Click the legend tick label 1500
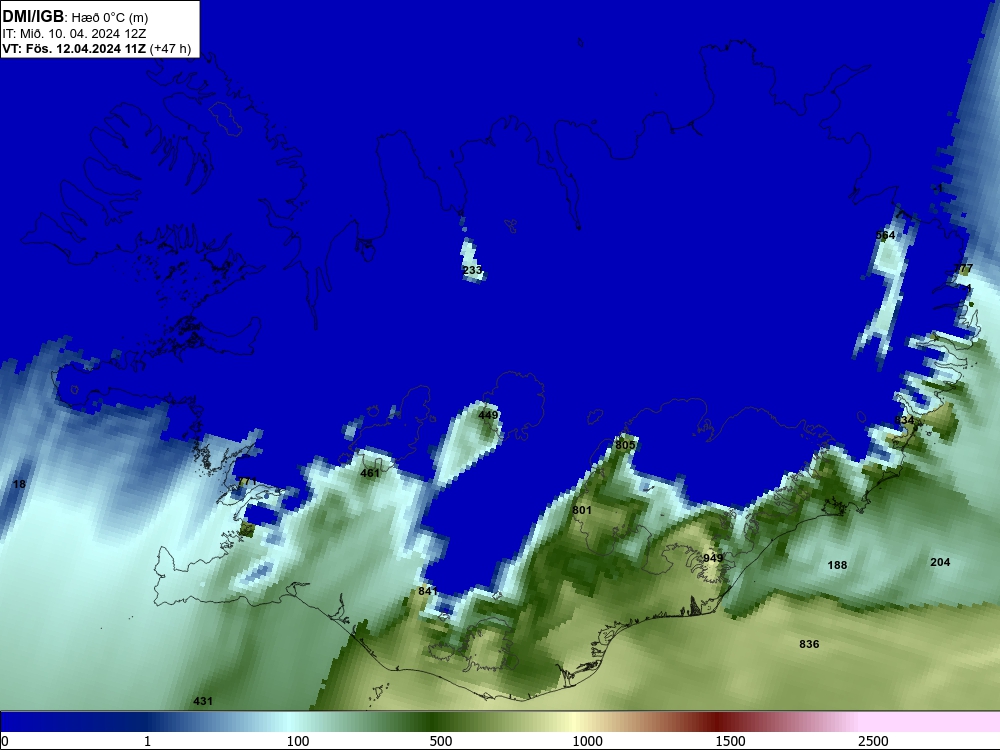Screen dimensions: 1000x750 click(730, 740)
